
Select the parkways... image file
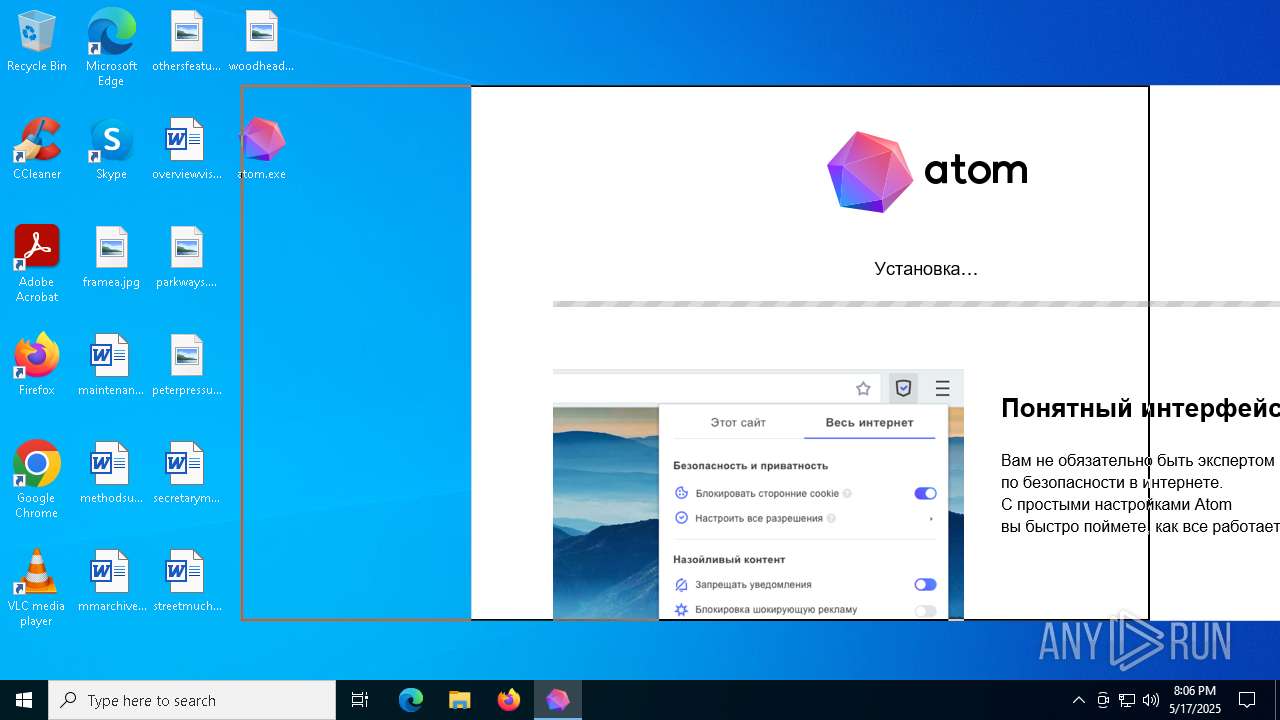coord(186,258)
